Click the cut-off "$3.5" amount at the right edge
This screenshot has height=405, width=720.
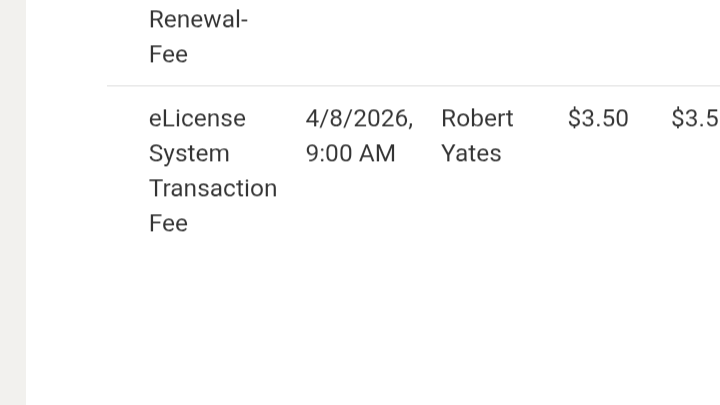[695, 118]
